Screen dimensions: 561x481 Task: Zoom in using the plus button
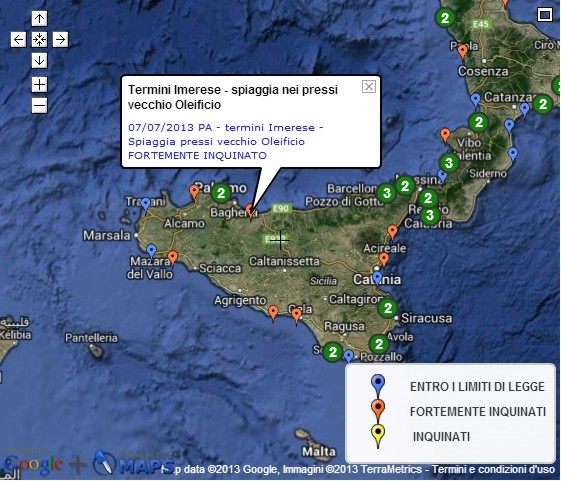pyautogui.click(x=39, y=85)
